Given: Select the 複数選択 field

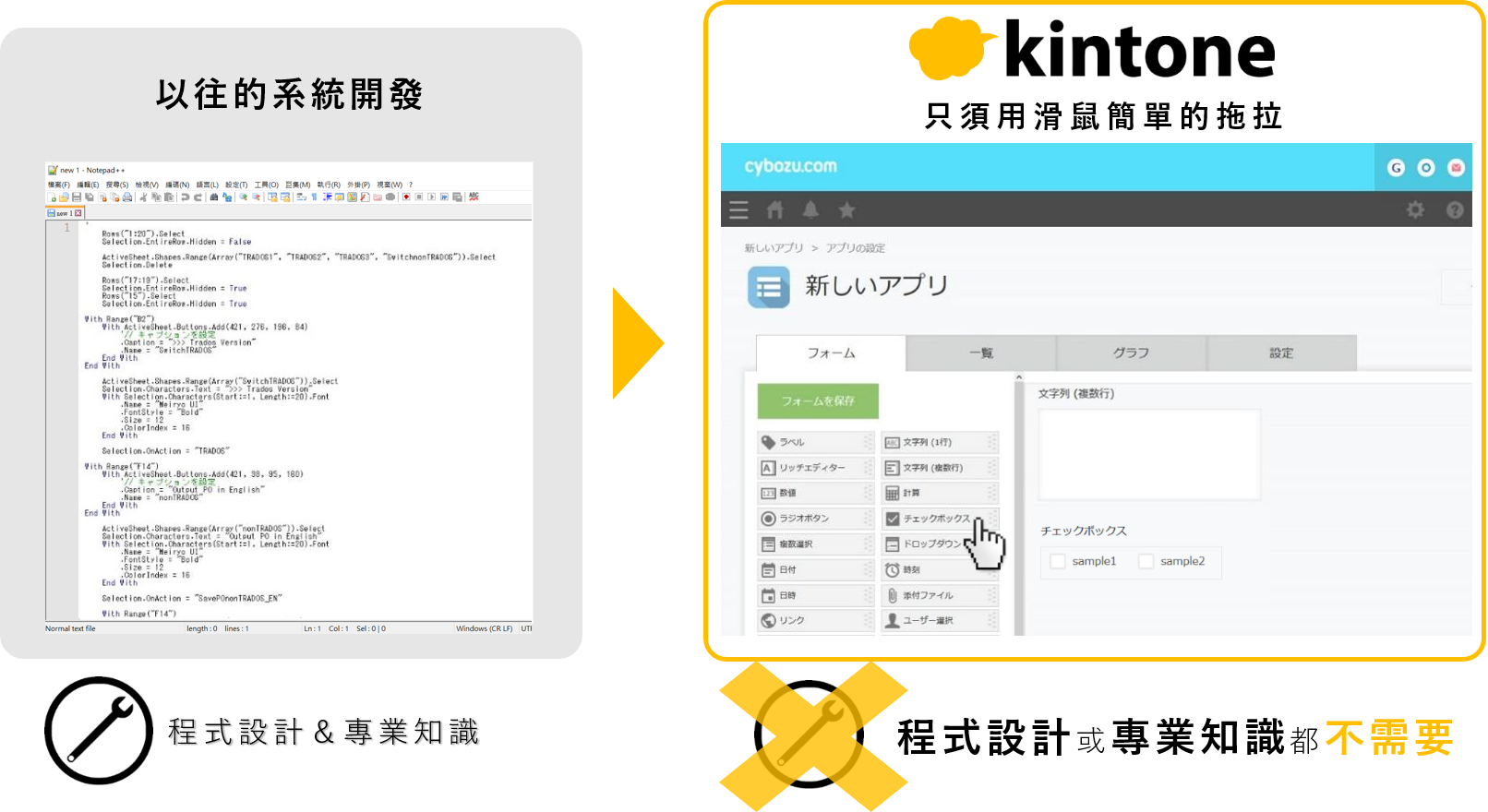Looking at the screenshot, I should tap(815, 544).
